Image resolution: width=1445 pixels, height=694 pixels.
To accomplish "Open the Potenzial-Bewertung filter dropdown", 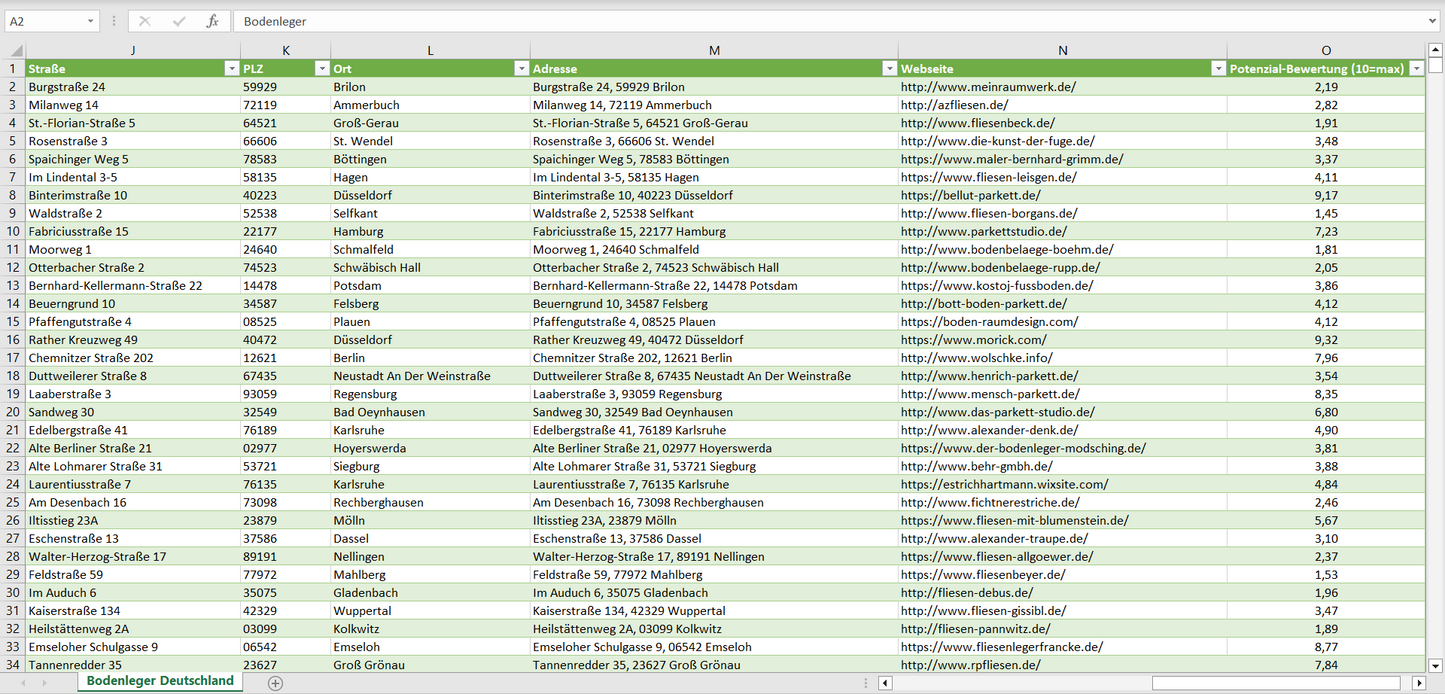I will pyautogui.click(x=1416, y=69).
